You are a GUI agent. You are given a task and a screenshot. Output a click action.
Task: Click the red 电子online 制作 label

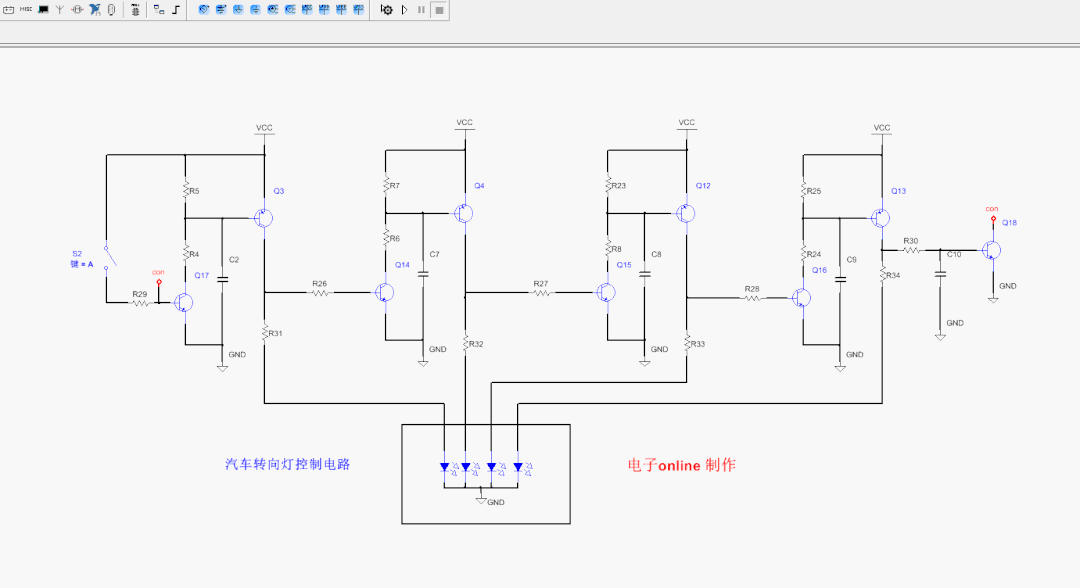pos(681,465)
